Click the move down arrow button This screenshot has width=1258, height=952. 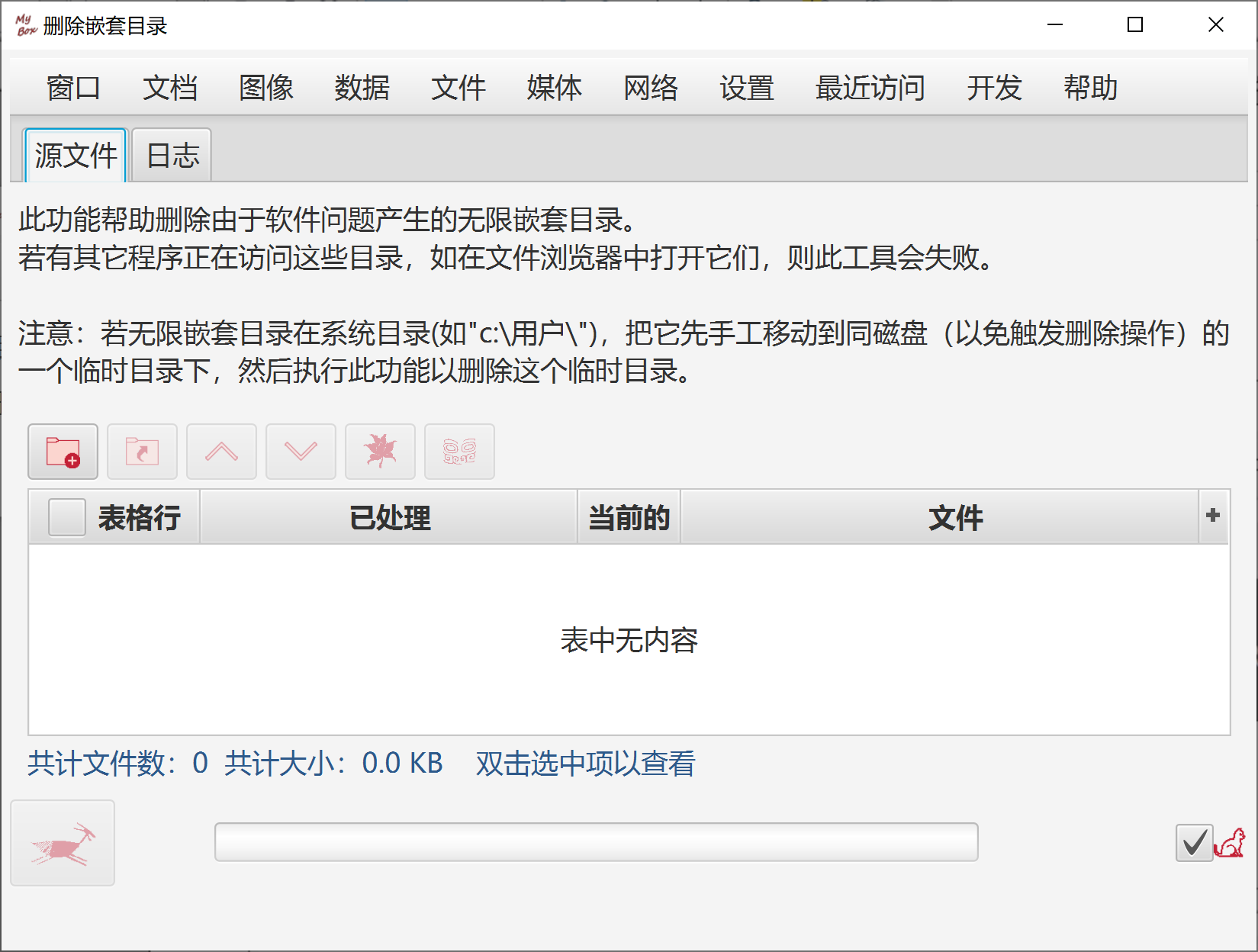pos(301,452)
